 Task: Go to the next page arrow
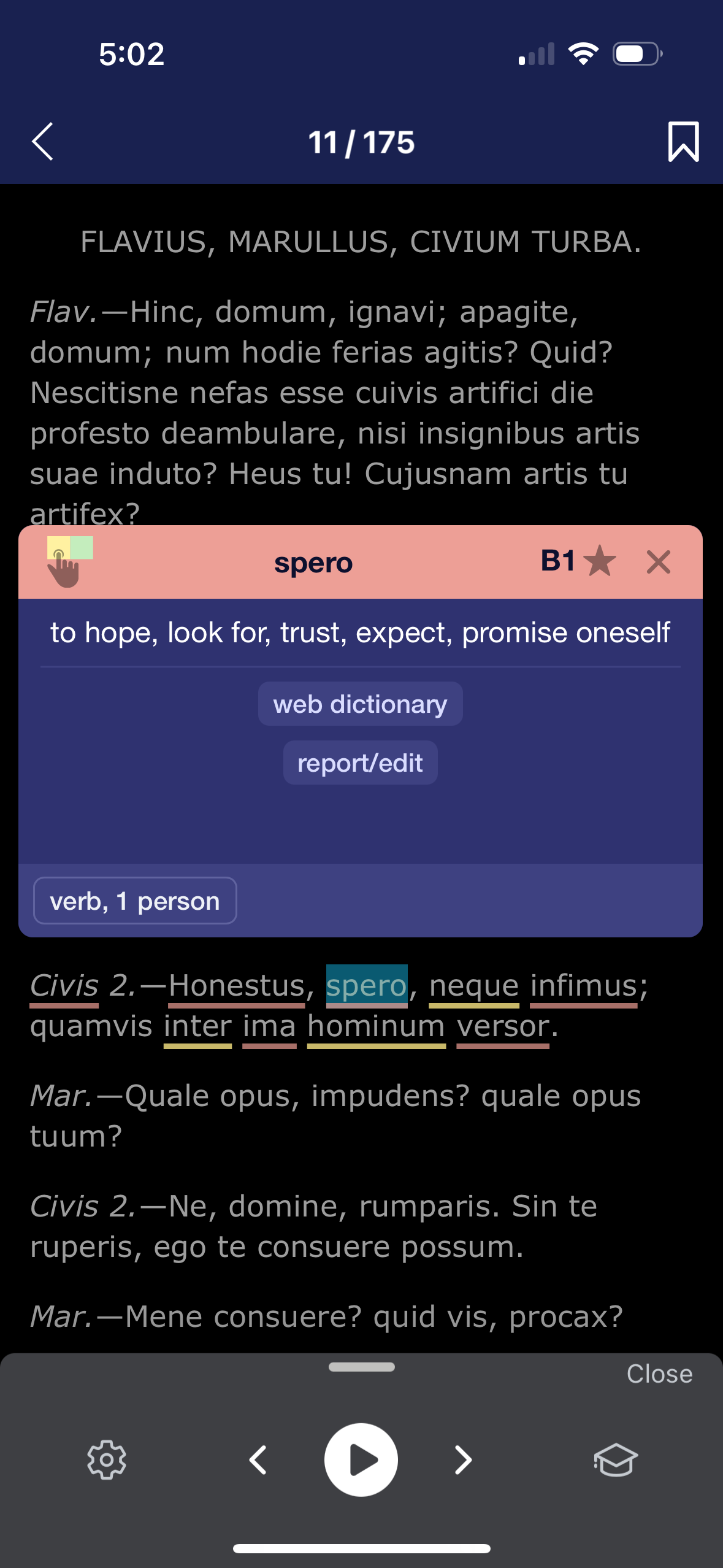tap(463, 1460)
